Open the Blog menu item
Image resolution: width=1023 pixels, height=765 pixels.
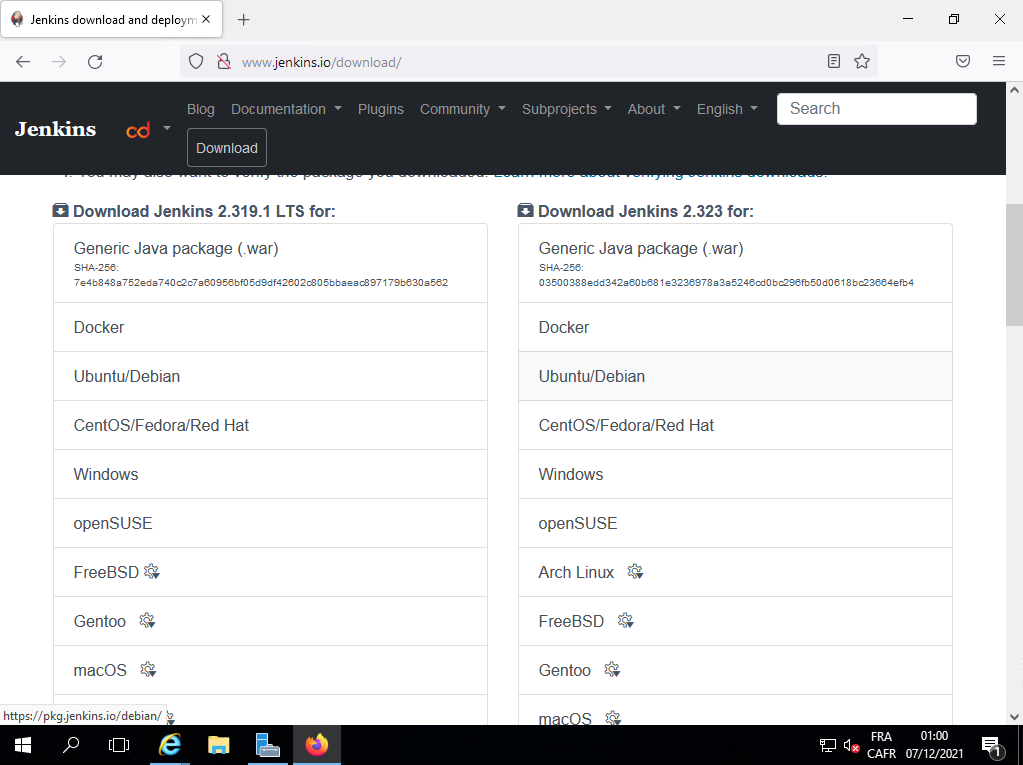click(x=201, y=109)
